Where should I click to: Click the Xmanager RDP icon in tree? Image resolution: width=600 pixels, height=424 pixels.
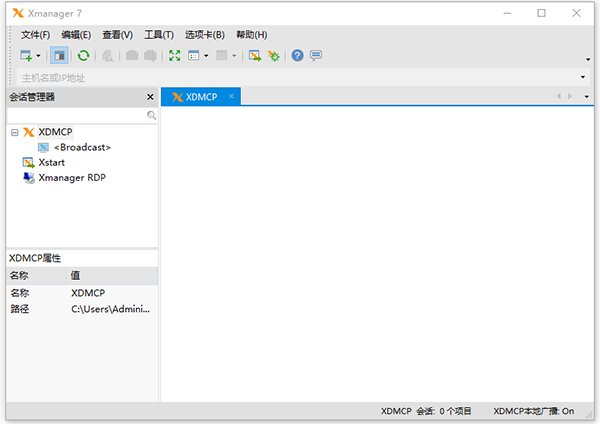click(x=29, y=178)
